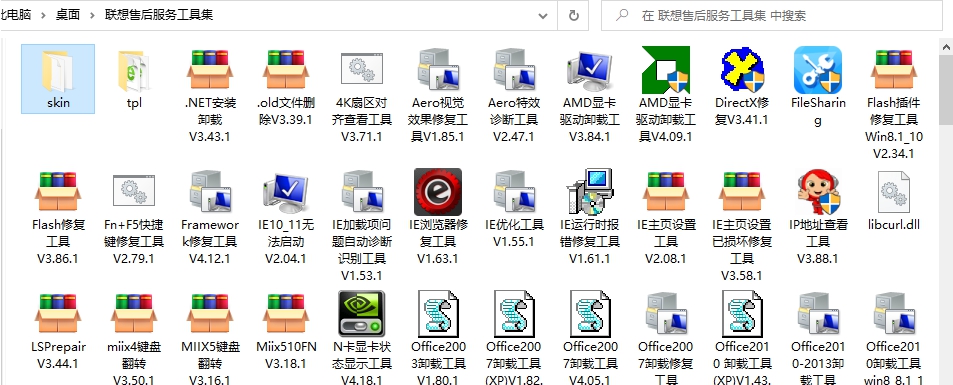Select .old文件删除V3.39.1 archive icon
This screenshot has height=385, width=953.
click(286, 71)
